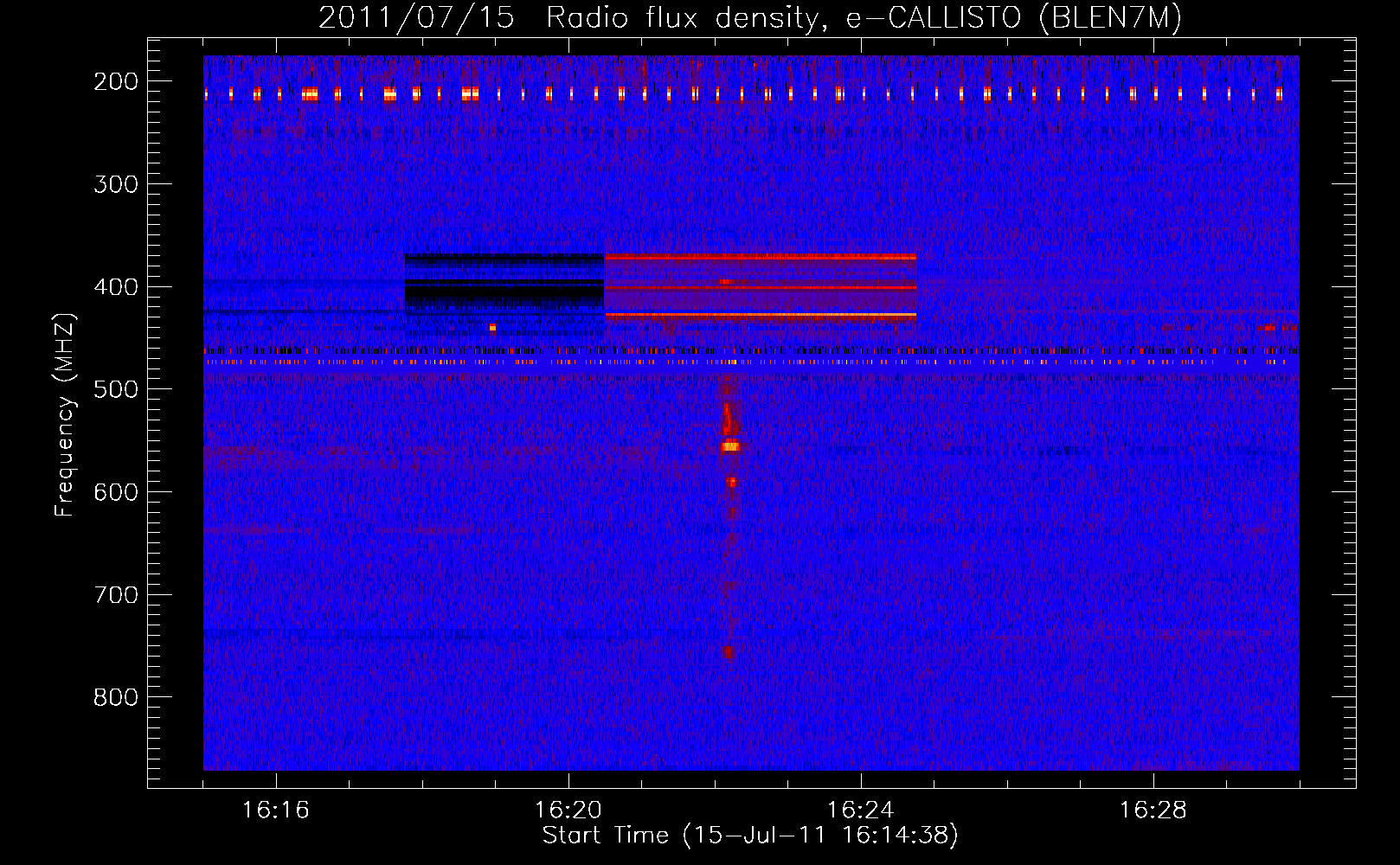Click the 200 frequency tick label

coord(116,81)
